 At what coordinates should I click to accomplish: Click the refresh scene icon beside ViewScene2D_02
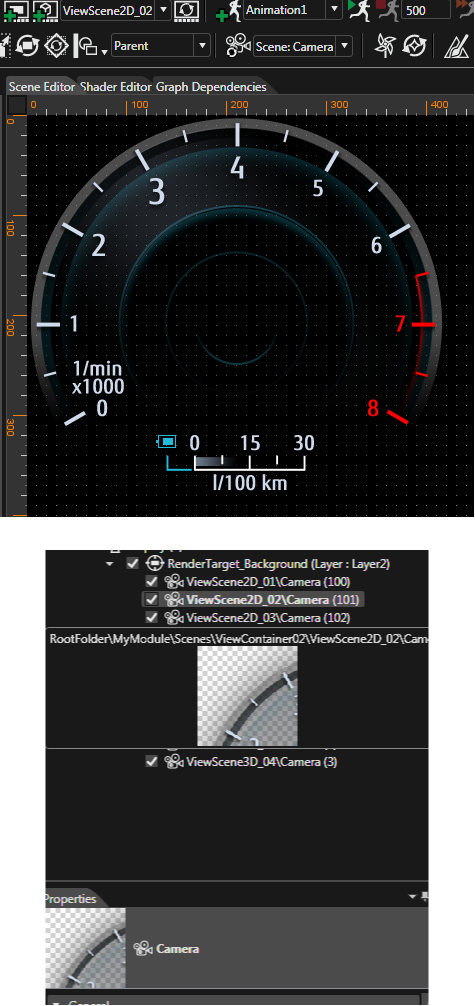[x=186, y=9]
